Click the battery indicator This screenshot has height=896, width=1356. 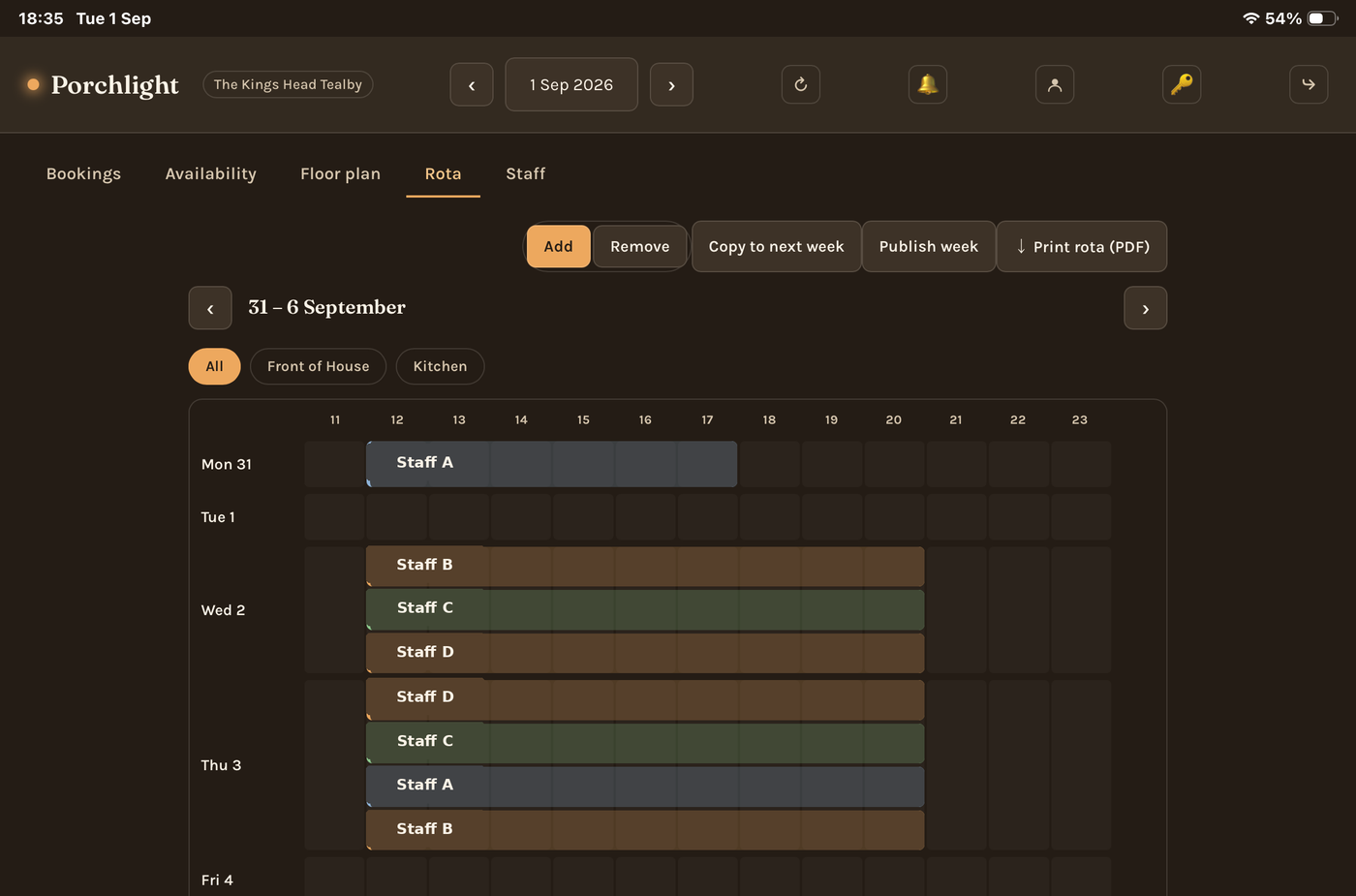click(x=1322, y=18)
